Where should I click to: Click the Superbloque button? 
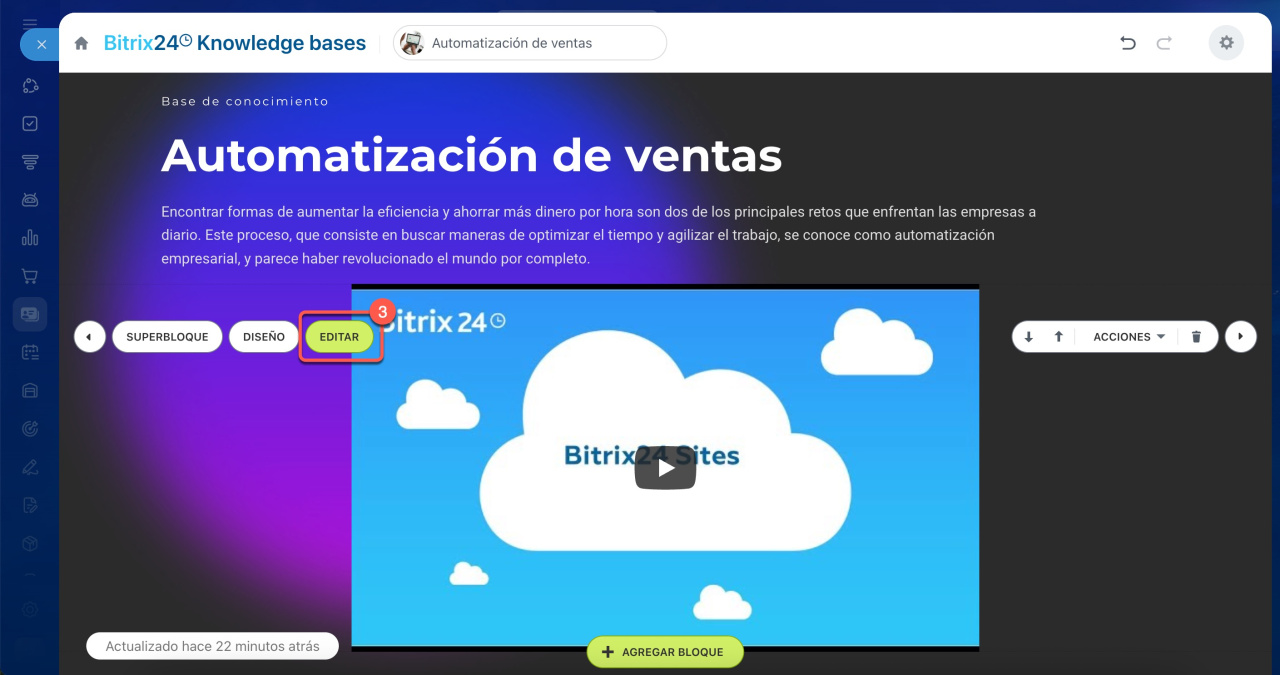[x=167, y=337]
